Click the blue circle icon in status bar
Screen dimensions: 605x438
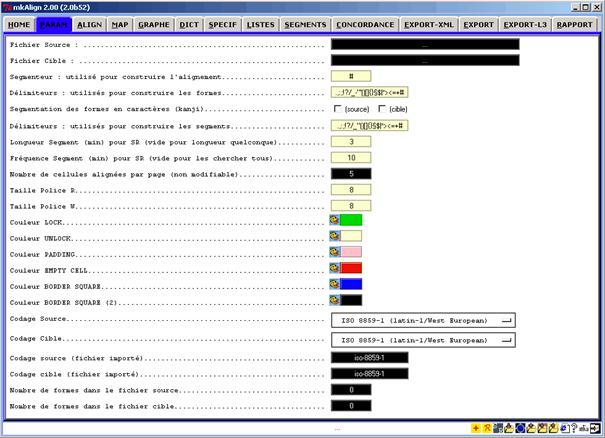pyautogui.click(x=520, y=428)
